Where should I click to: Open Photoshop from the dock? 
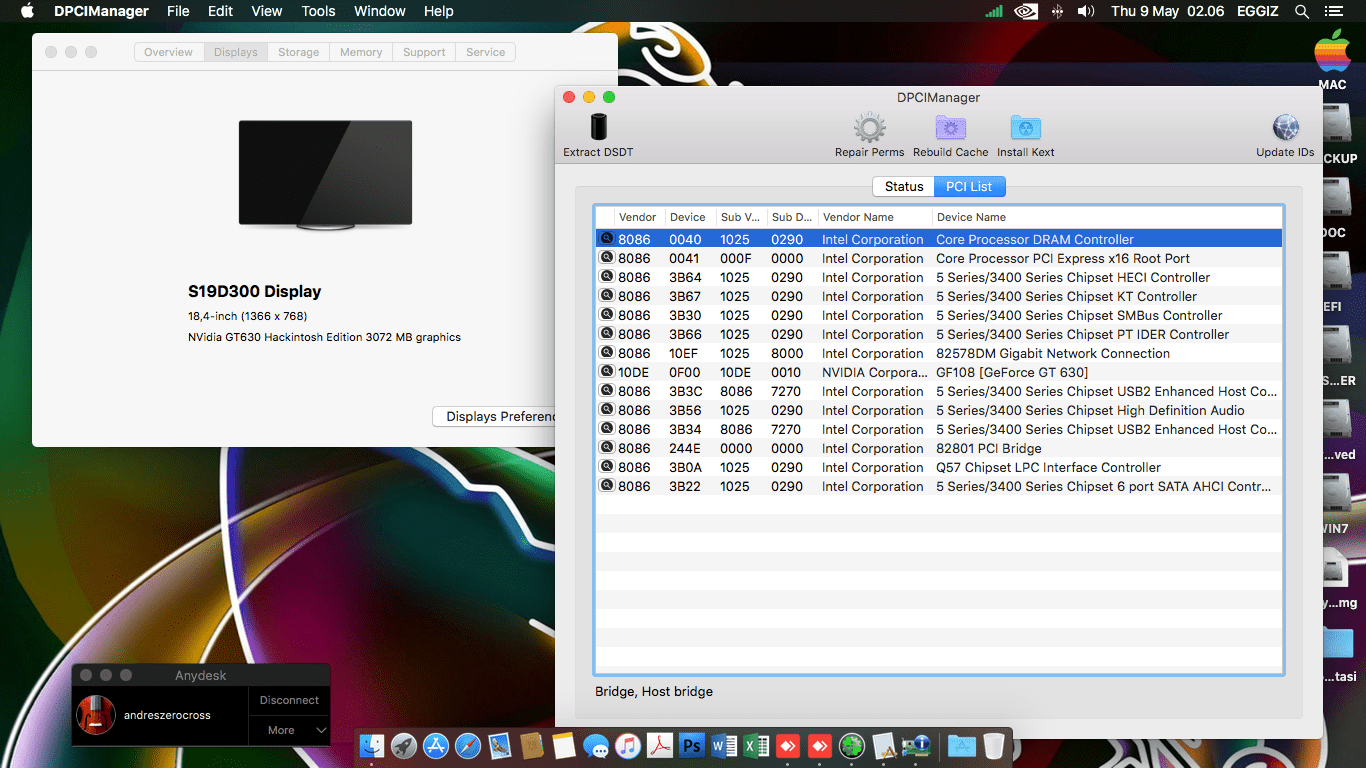click(x=691, y=746)
